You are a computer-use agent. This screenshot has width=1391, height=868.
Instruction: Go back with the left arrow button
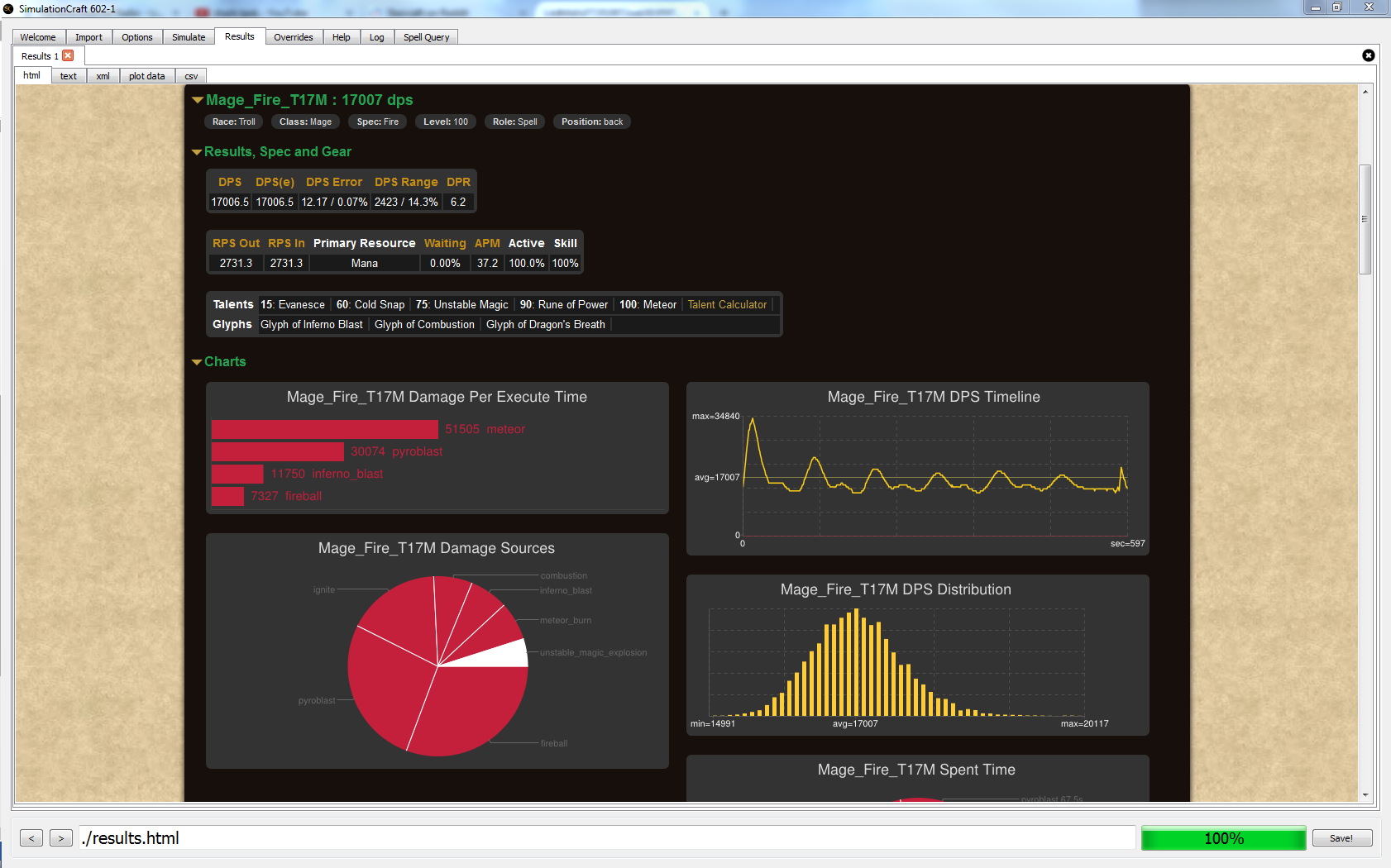pos(31,838)
